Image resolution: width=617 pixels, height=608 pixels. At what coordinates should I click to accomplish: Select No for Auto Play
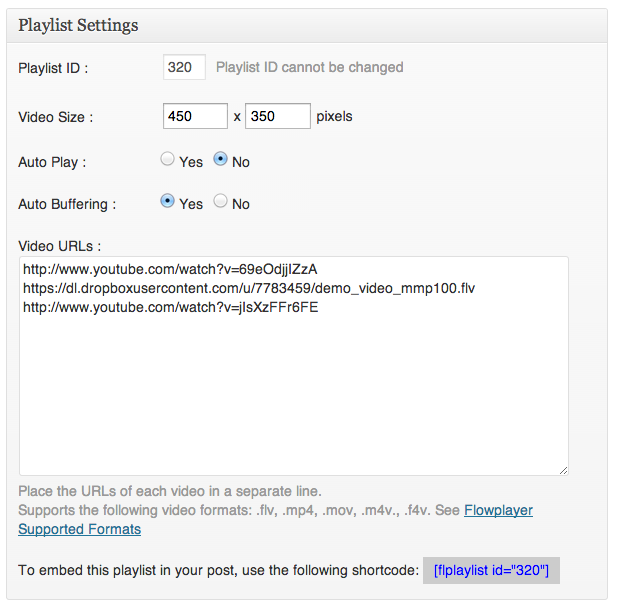click(x=220, y=159)
